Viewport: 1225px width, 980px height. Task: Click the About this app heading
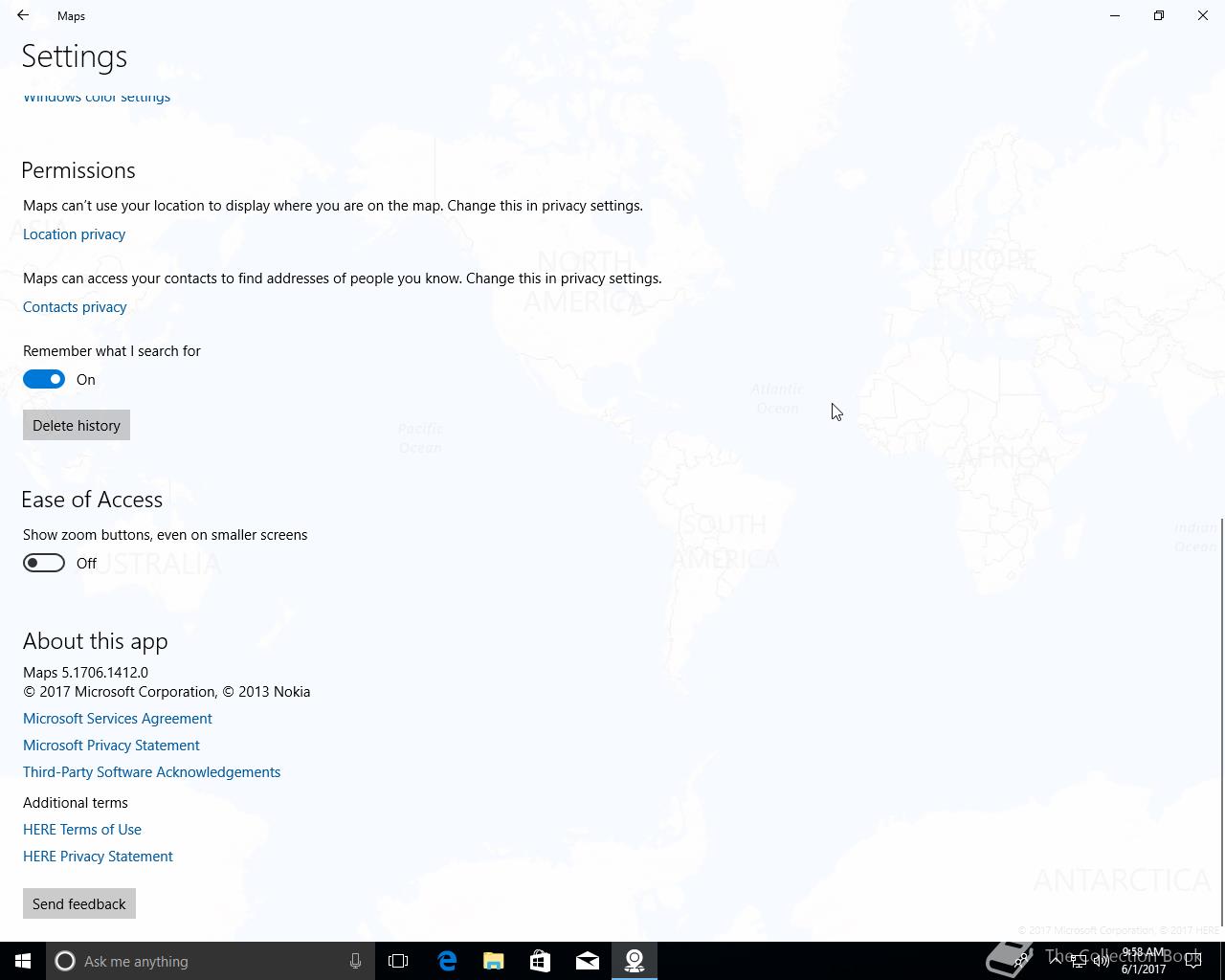[95, 641]
